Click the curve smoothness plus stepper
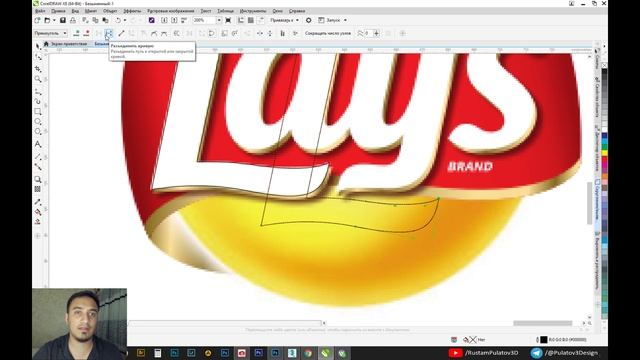 click(x=376, y=33)
